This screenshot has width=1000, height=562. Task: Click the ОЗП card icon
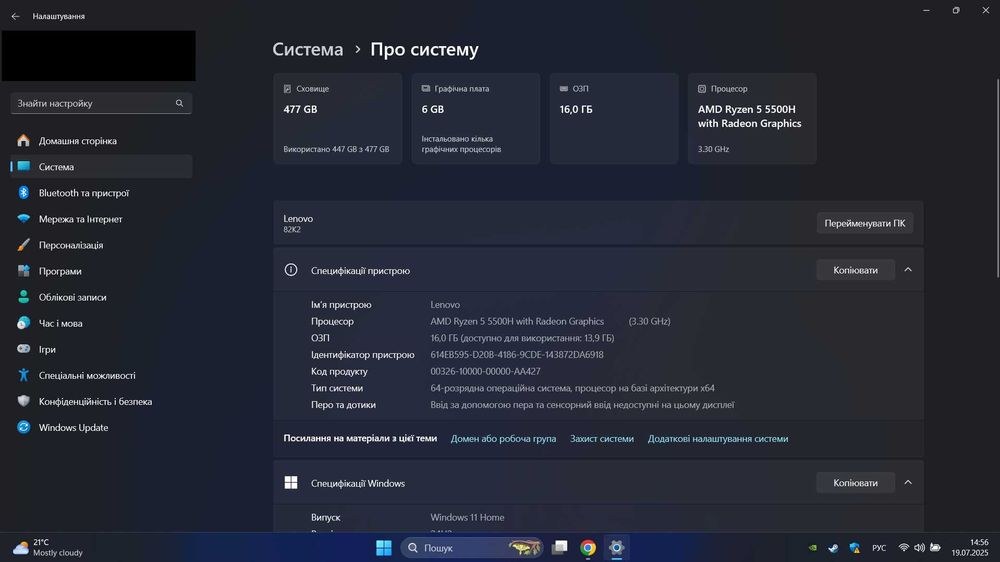point(564,89)
